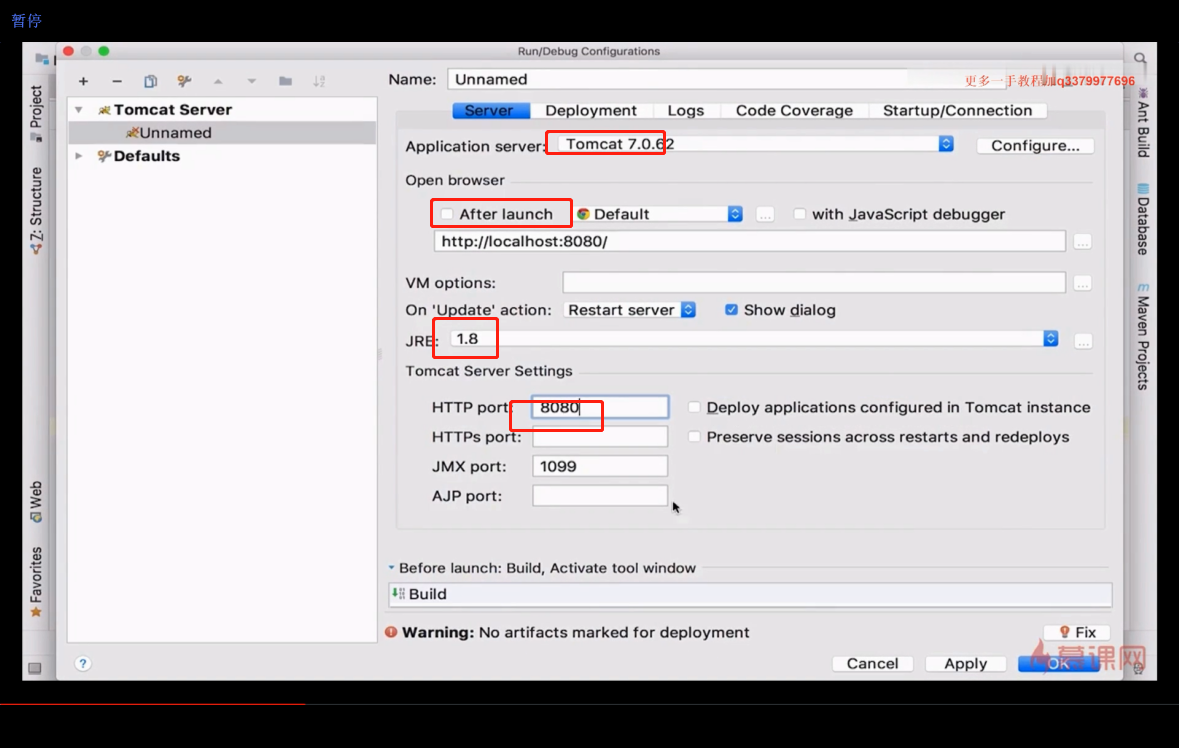The height and width of the screenshot is (748, 1179).
Task: Open Favorites tool window sidebar
Action: [36, 582]
